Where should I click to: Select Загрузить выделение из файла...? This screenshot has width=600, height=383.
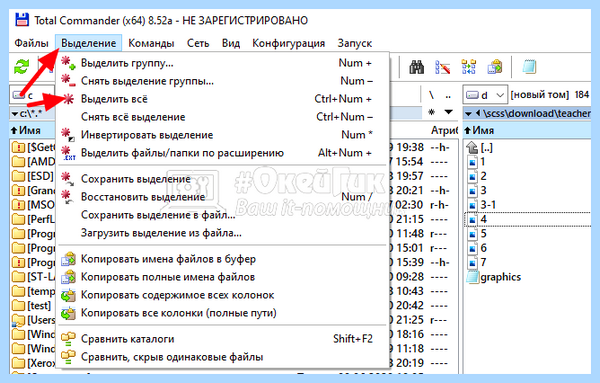pyautogui.click(x=223, y=233)
